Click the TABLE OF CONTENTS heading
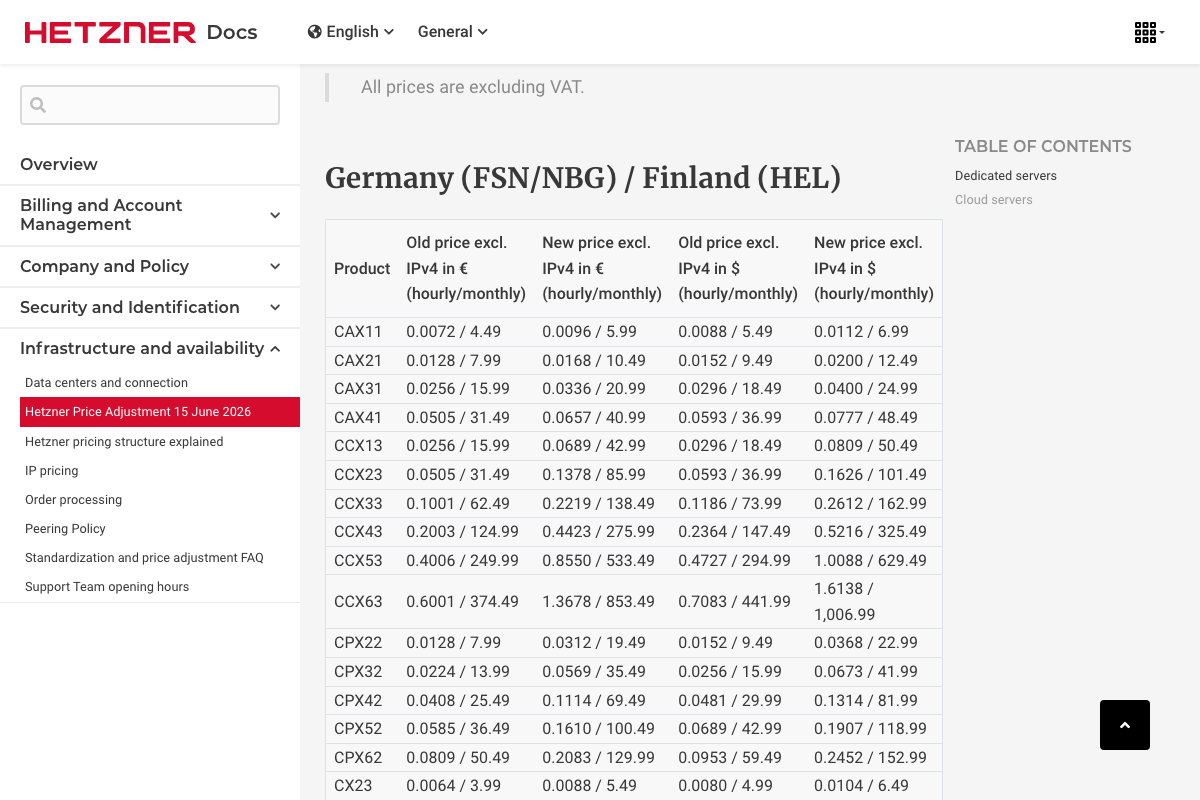The image size is (1200, 800). tap(1043, 146)
